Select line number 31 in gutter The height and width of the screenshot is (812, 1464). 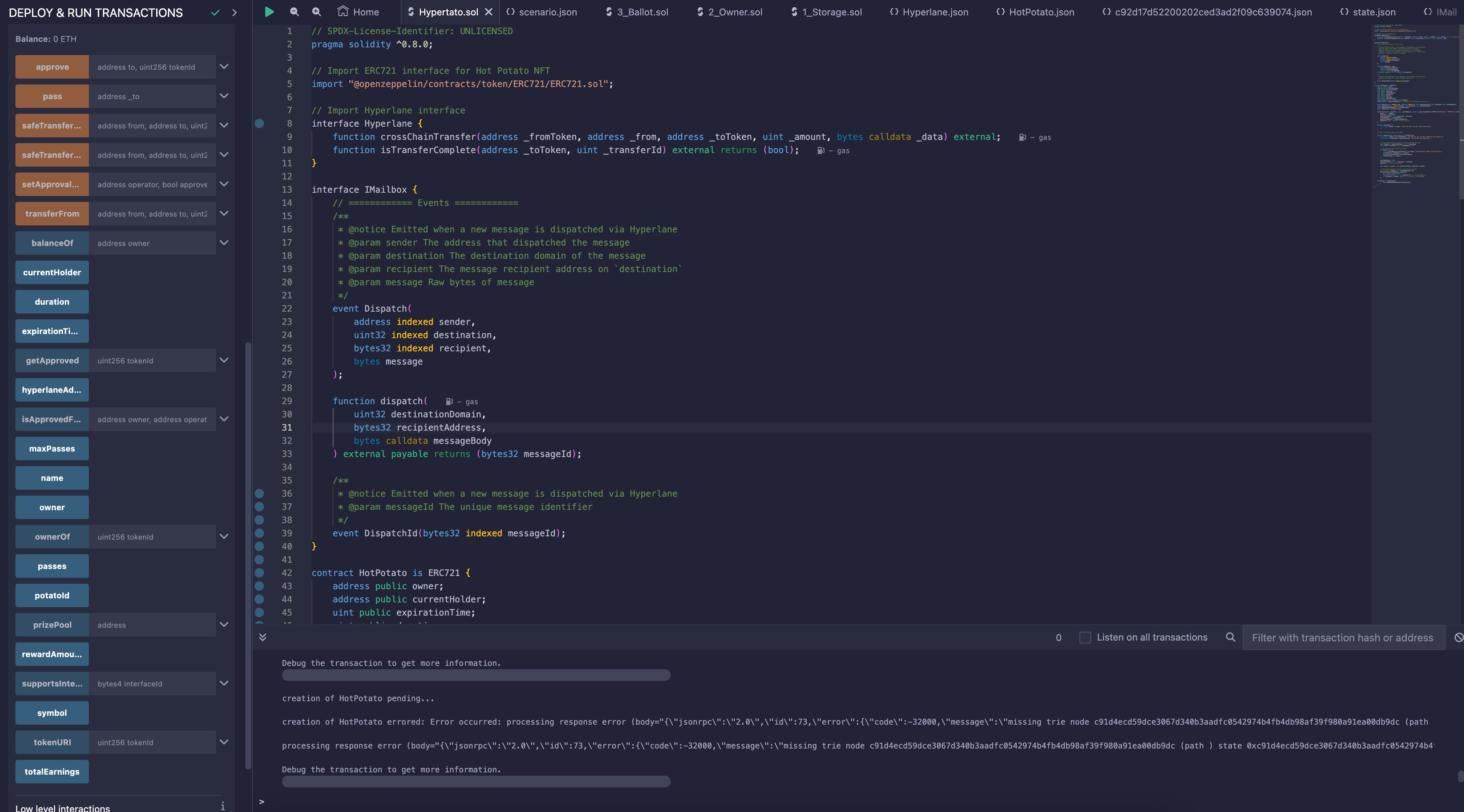click(x=287, y=428)
